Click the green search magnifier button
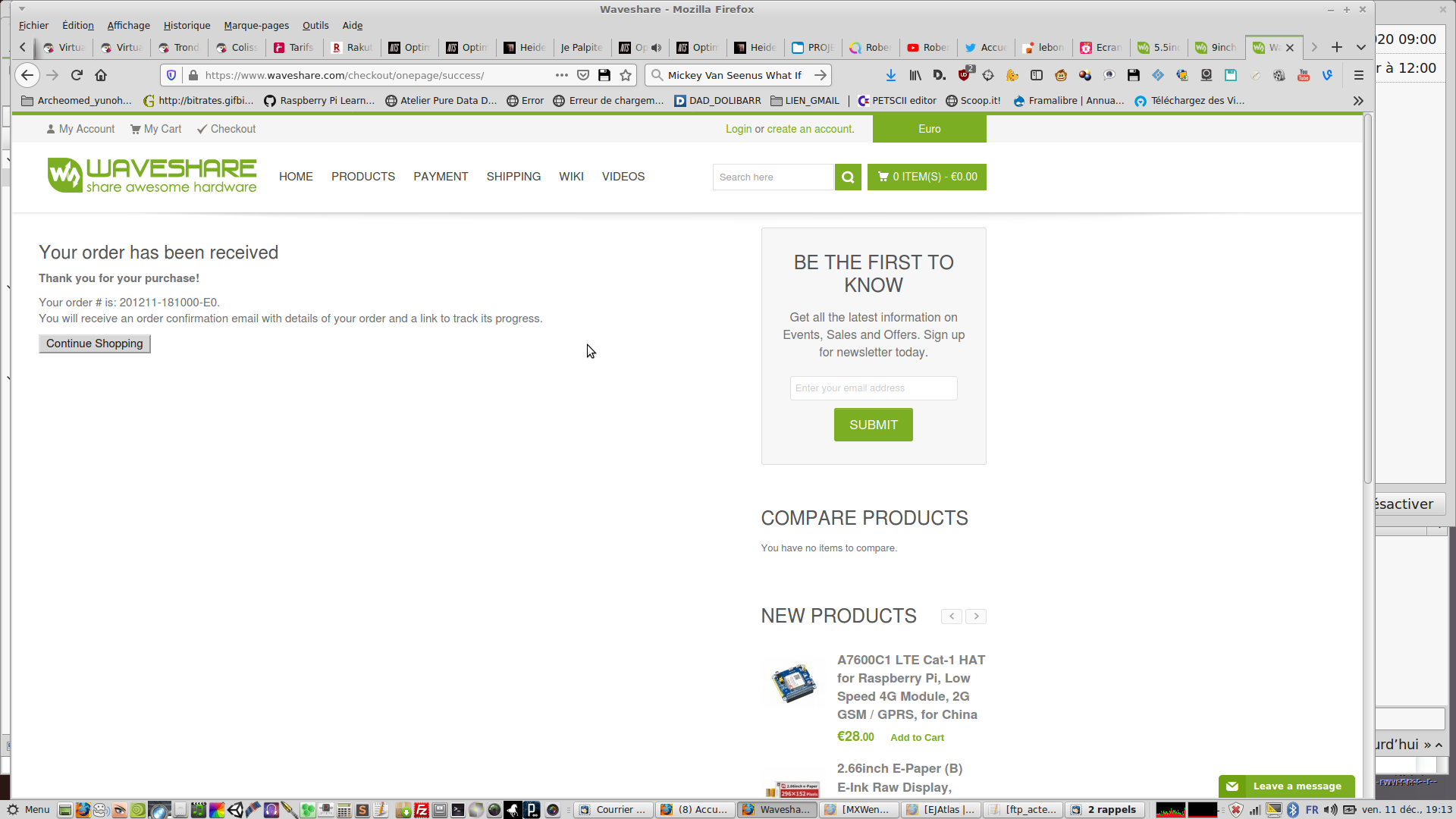 [848, 177]
